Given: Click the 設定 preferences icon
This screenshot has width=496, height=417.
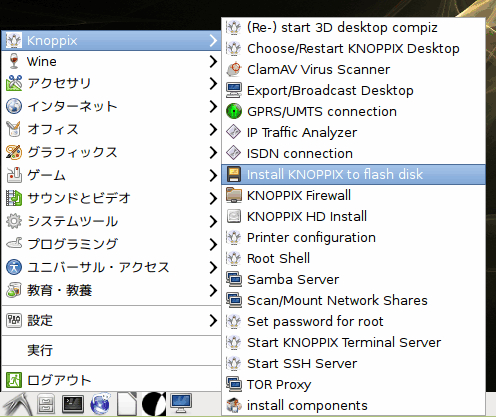Looking at the screenshot, I should pyautogui.click(x=14, y=321).
